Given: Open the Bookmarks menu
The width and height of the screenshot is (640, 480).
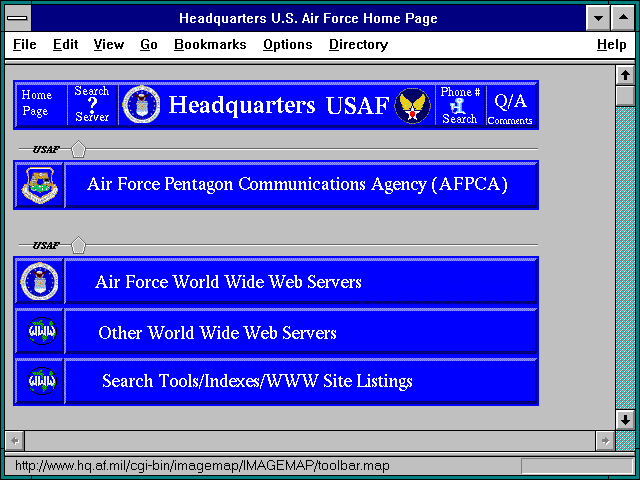Looking at the screenshot, I should 210,44.
